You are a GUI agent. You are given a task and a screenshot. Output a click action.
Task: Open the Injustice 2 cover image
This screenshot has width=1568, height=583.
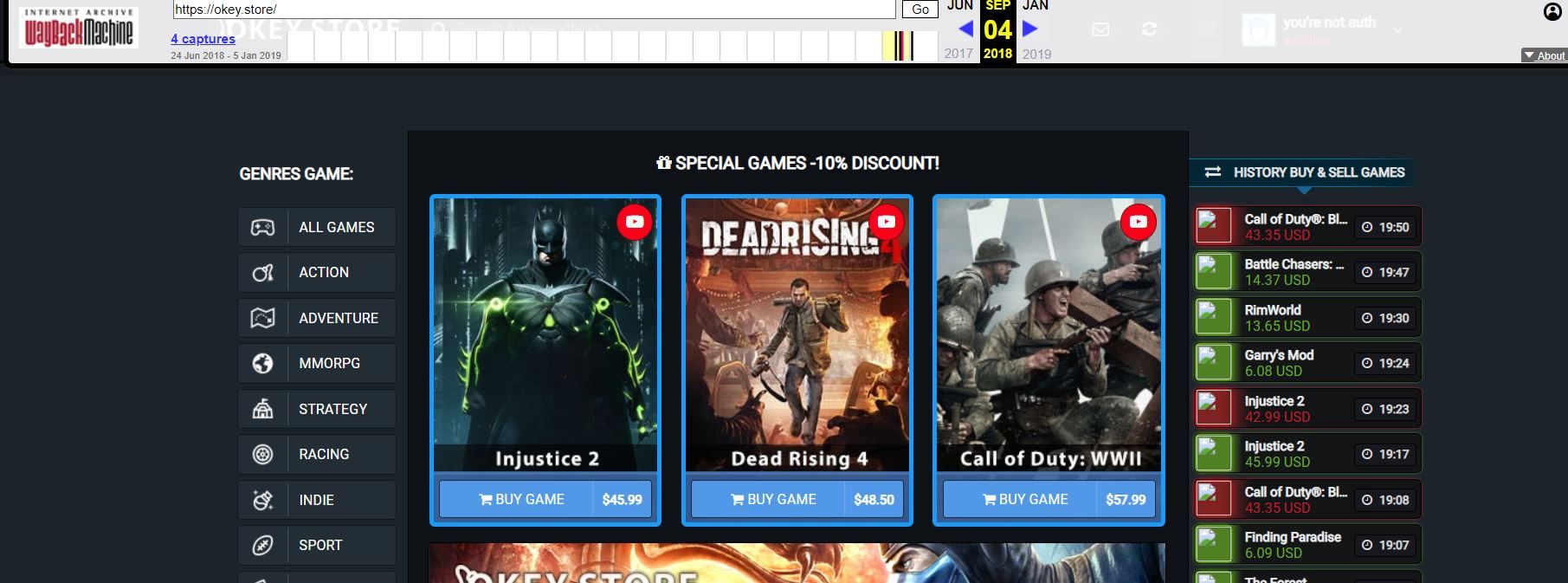click(x=545, y=334)
